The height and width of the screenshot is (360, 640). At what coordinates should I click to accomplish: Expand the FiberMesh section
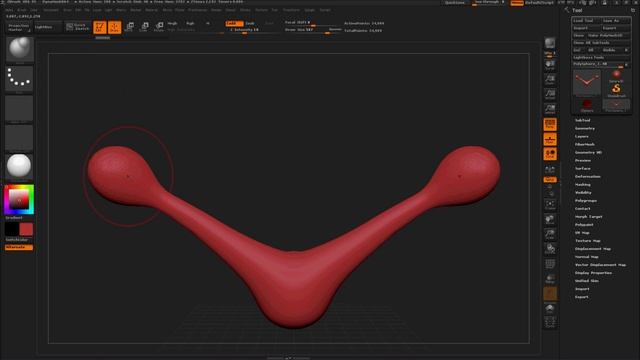[x=584, y=144]
